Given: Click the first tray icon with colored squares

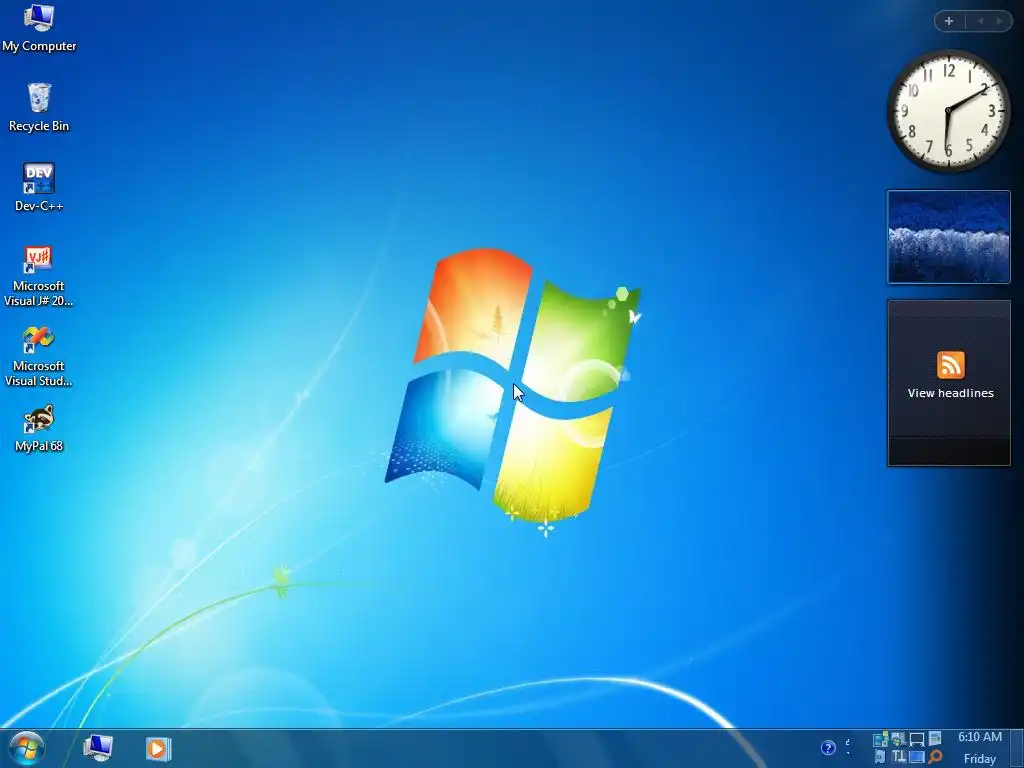Looking at the screenshot, I should pos(880,739).
